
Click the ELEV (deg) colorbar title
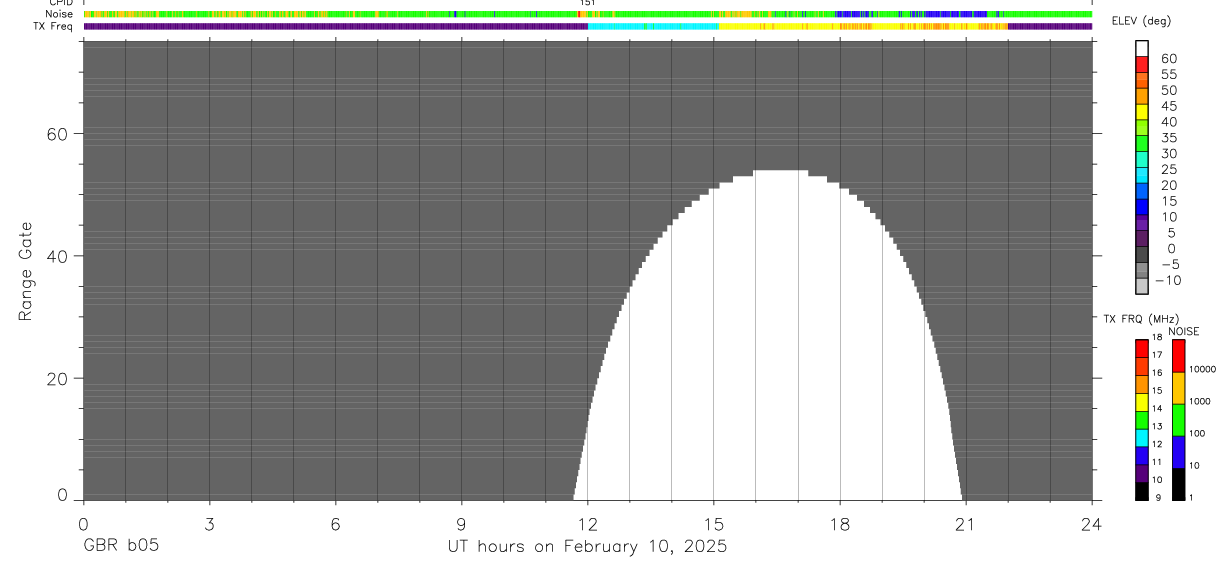click(1142, 21)
